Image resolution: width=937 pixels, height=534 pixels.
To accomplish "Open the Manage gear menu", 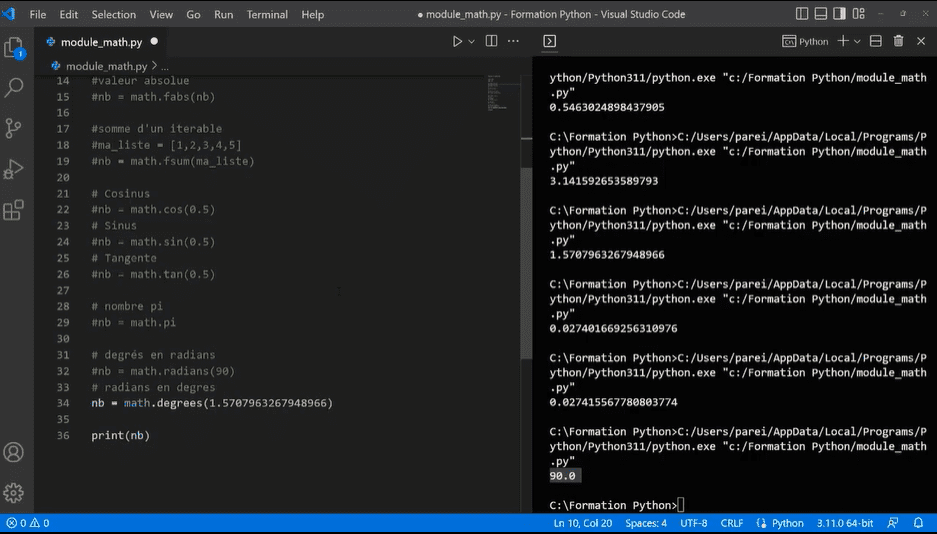I will (x=14, y=493).
